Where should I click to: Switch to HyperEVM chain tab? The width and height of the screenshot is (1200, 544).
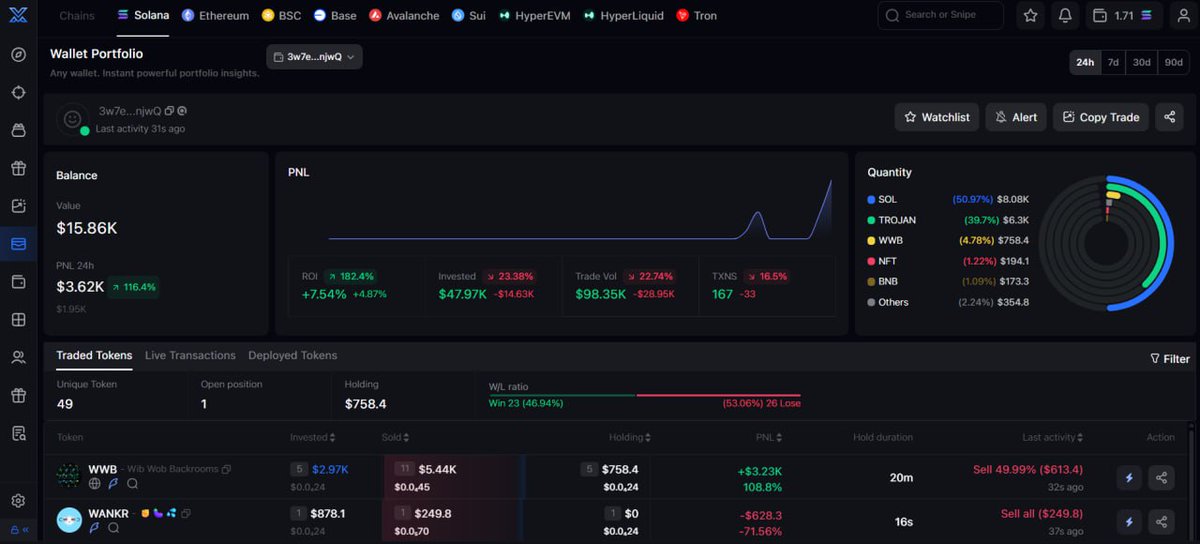point(535,16)
